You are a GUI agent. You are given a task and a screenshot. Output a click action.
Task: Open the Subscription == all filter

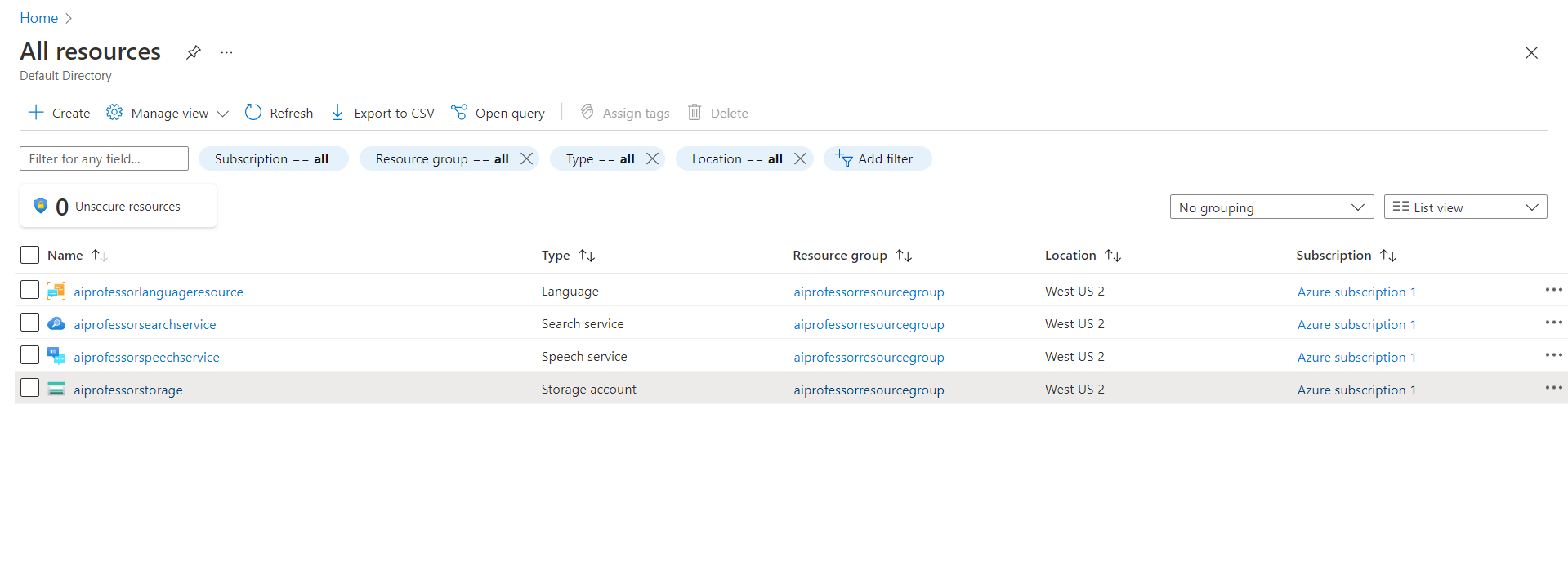click(273, 158)
